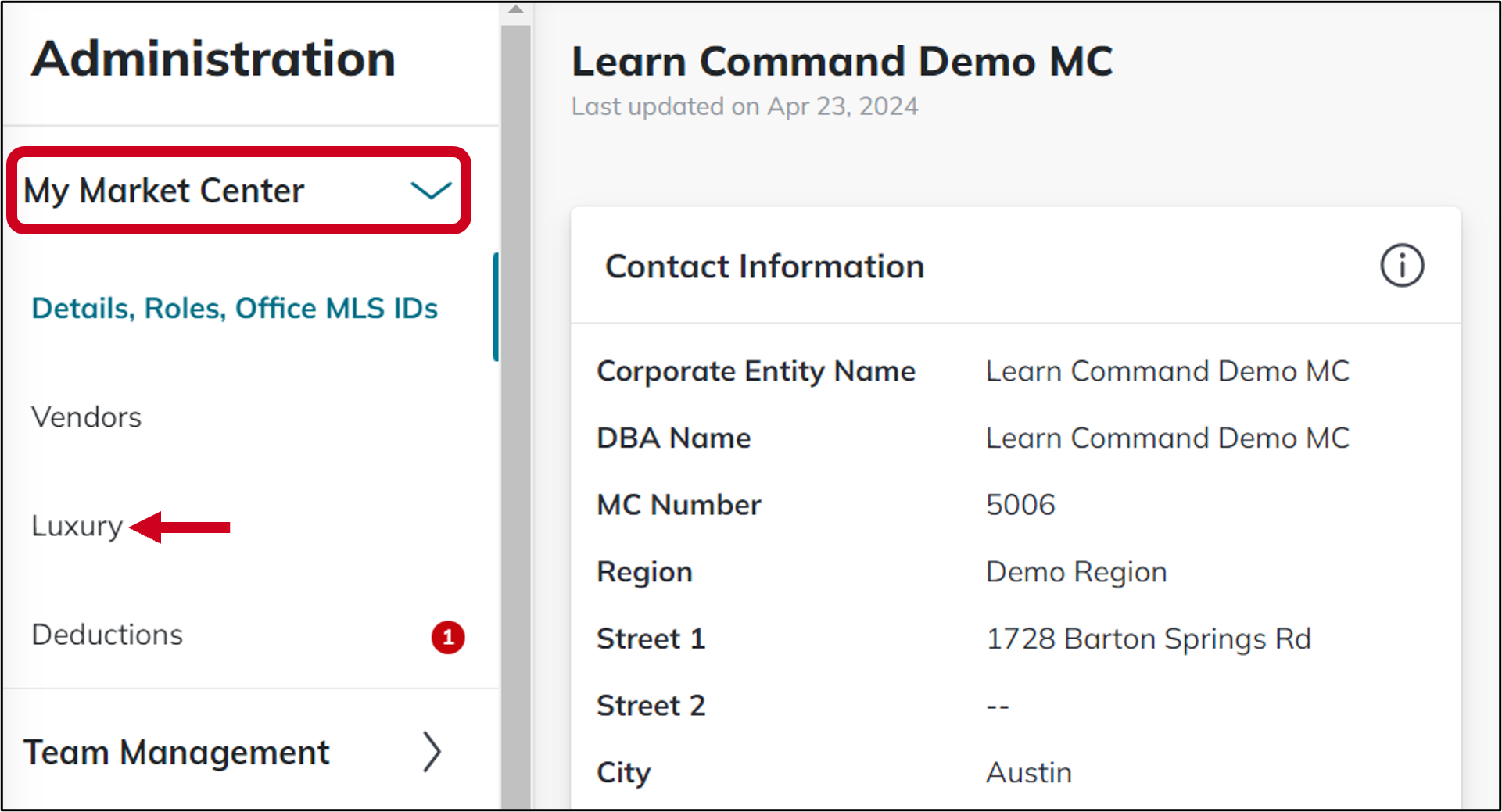Click the DBA Name value
The image size is (1502, 812).
(x=1167, y=438)
